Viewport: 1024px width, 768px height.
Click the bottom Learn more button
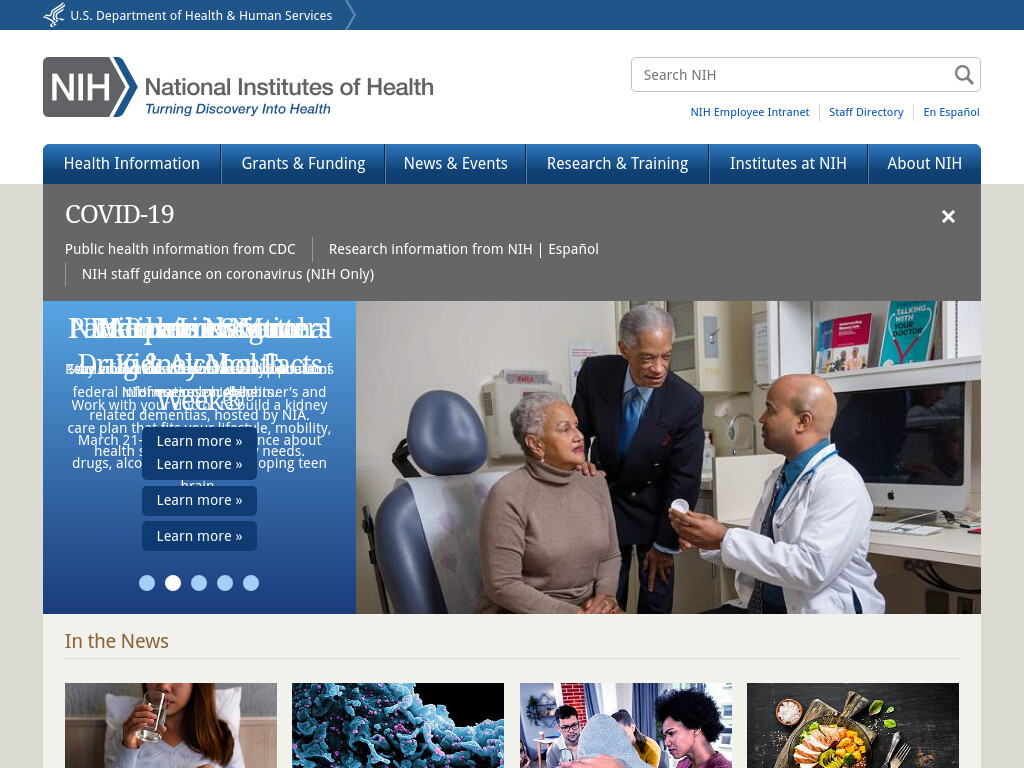(x=199, y=536)
